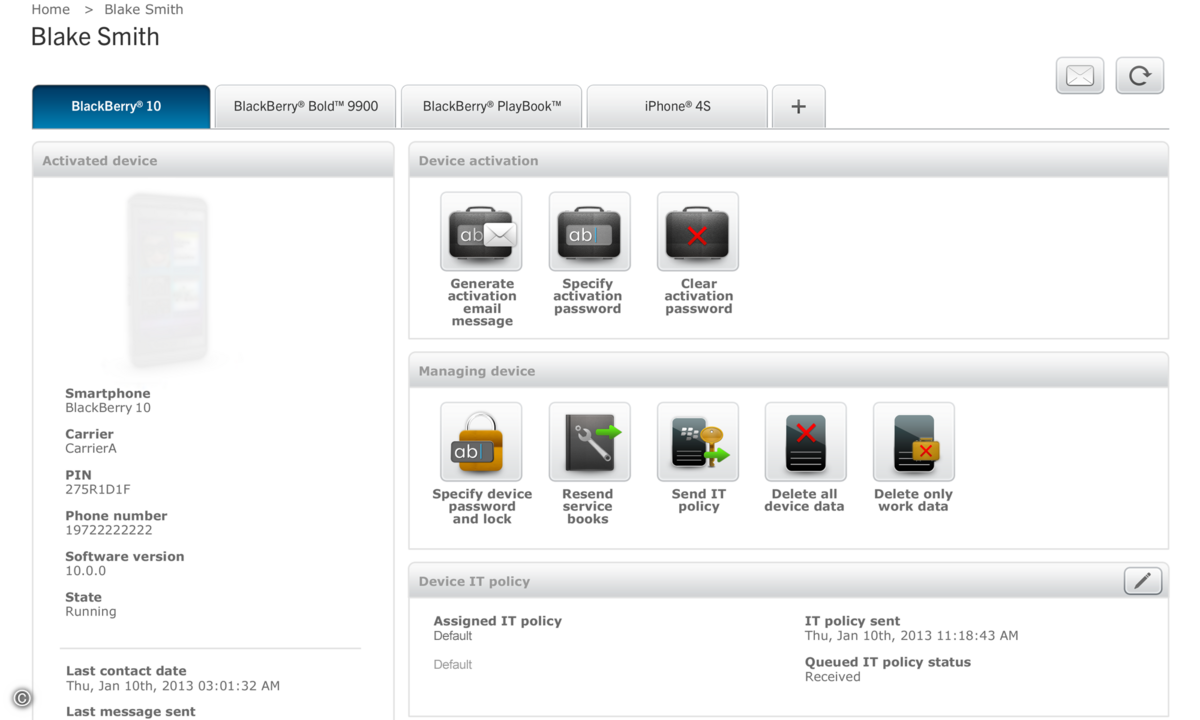The image size is (1200, 720).
Task: Click the Send IT policy icon
Action: pos(697,442)
